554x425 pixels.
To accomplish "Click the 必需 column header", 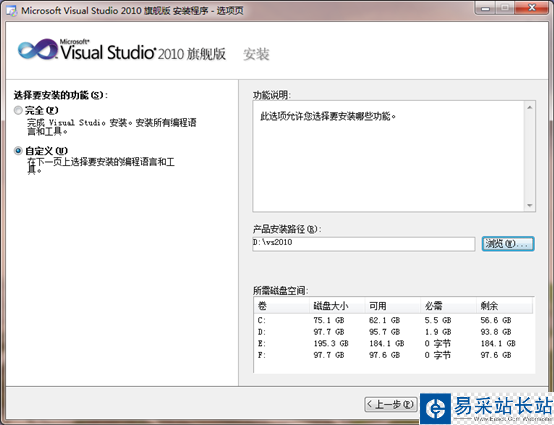I will click(448, 306).
